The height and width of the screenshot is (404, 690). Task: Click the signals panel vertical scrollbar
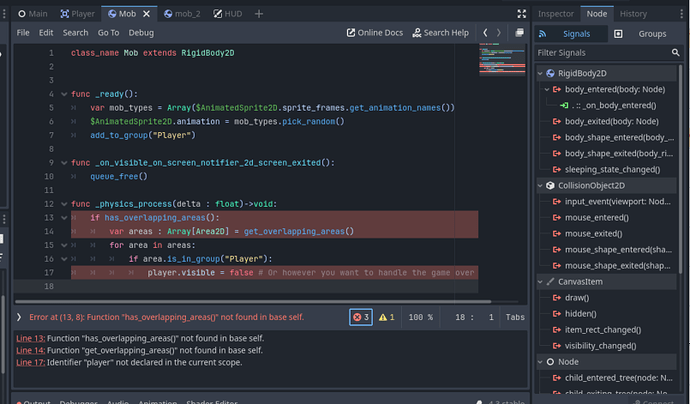681,167
